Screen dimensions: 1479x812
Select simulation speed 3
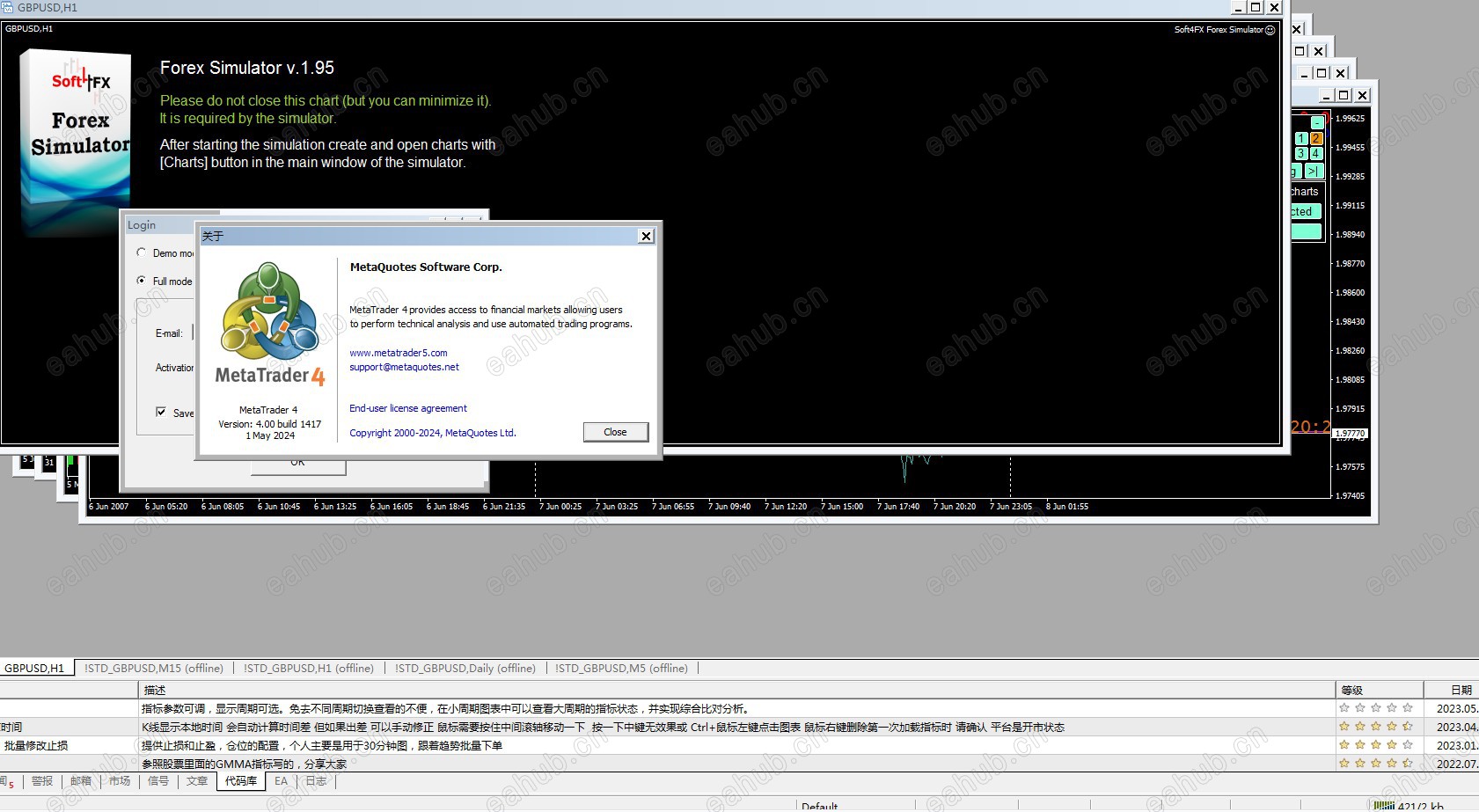(x=1302, y=152)
